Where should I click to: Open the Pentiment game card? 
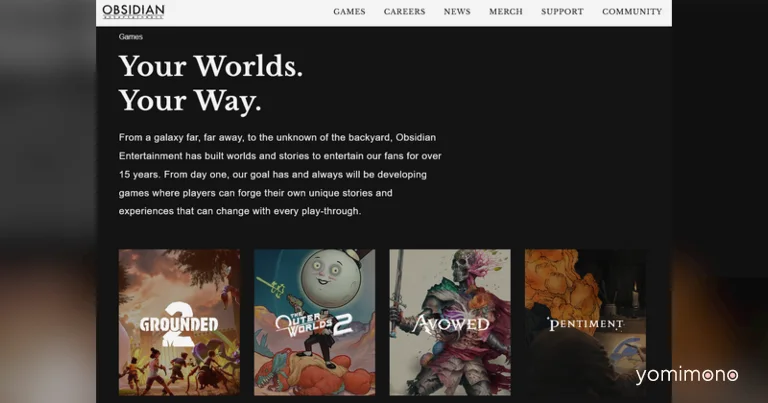click(585, 322)
